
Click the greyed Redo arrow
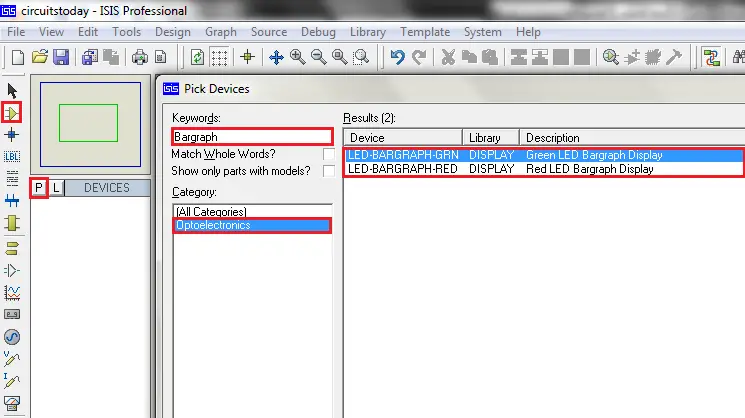(419, 57)
